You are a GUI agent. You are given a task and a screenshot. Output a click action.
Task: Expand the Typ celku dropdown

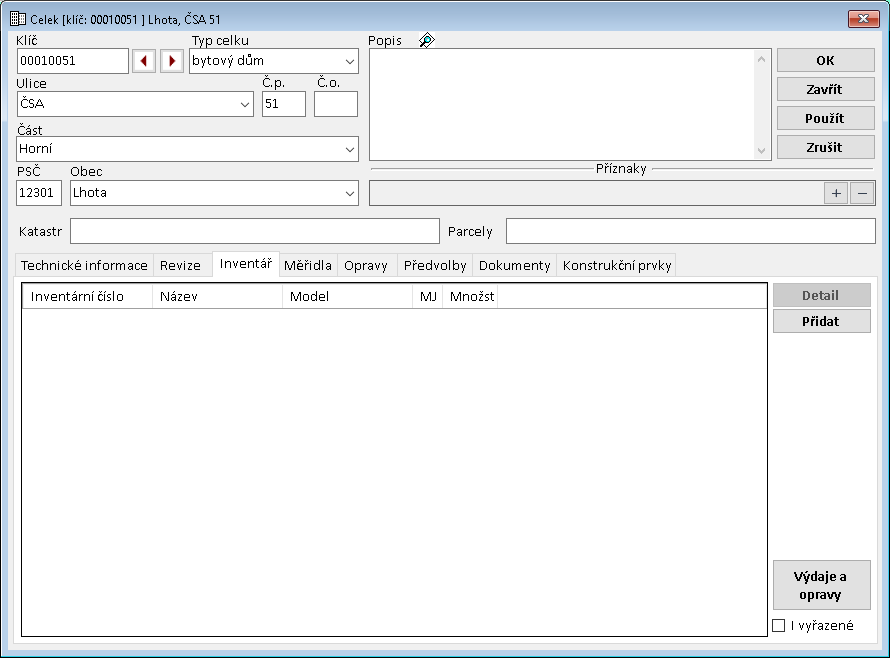[x=349, y=61]
